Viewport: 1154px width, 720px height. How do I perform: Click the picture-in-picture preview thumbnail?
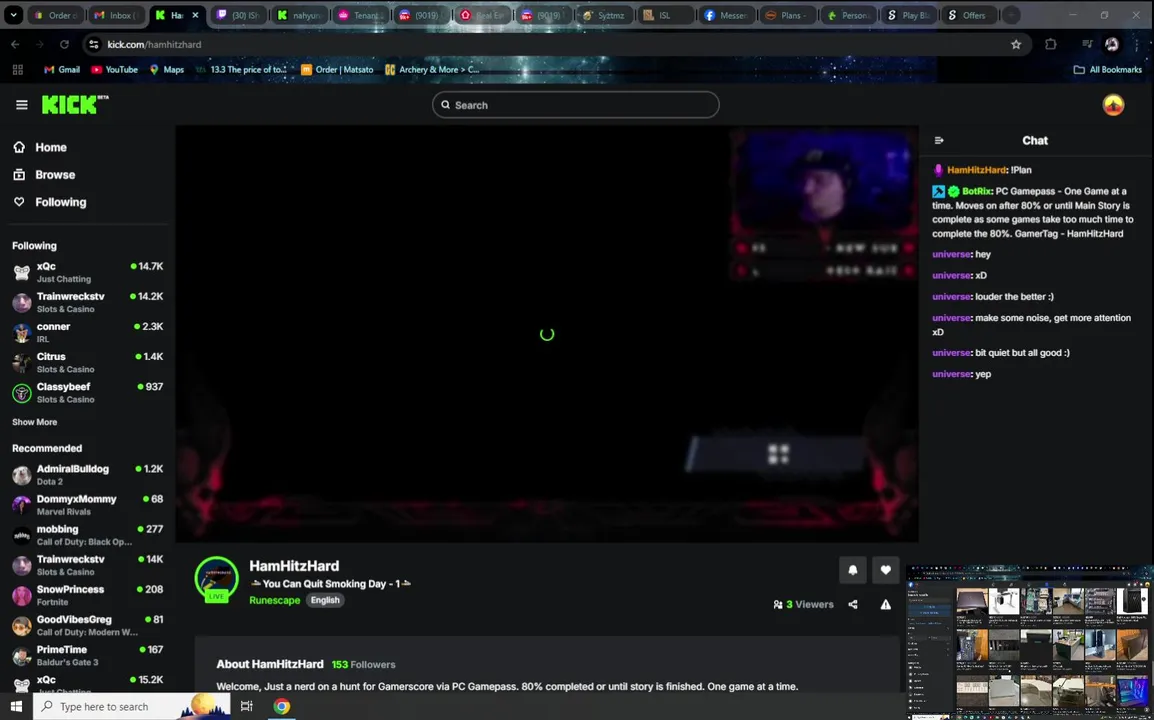pos(1030,642)
